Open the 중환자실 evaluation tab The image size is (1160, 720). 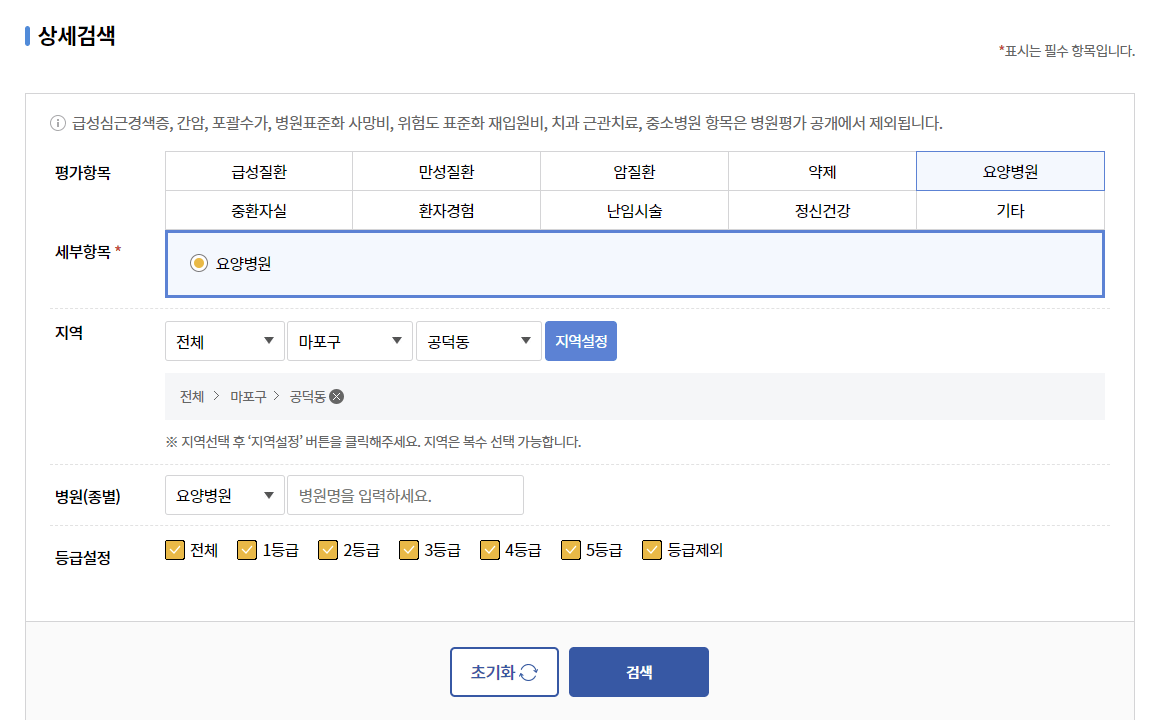tap(258, 209)
